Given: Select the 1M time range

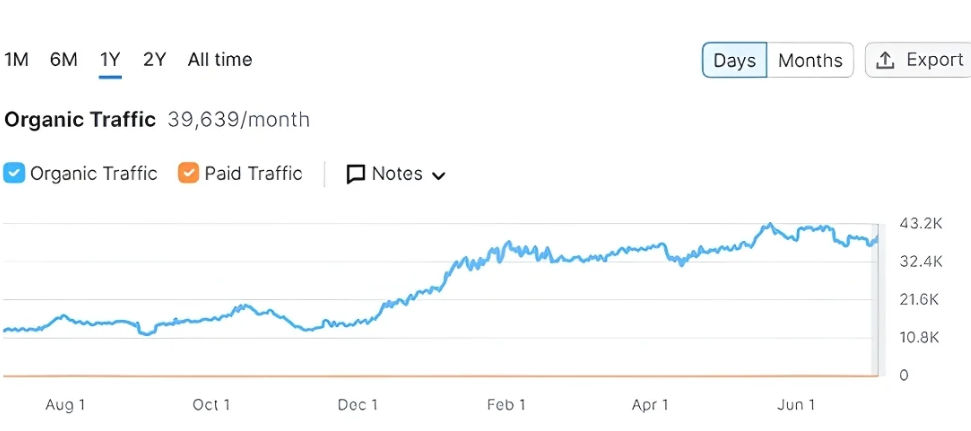Looking at the screenshot, I should [x=16, y=59].
